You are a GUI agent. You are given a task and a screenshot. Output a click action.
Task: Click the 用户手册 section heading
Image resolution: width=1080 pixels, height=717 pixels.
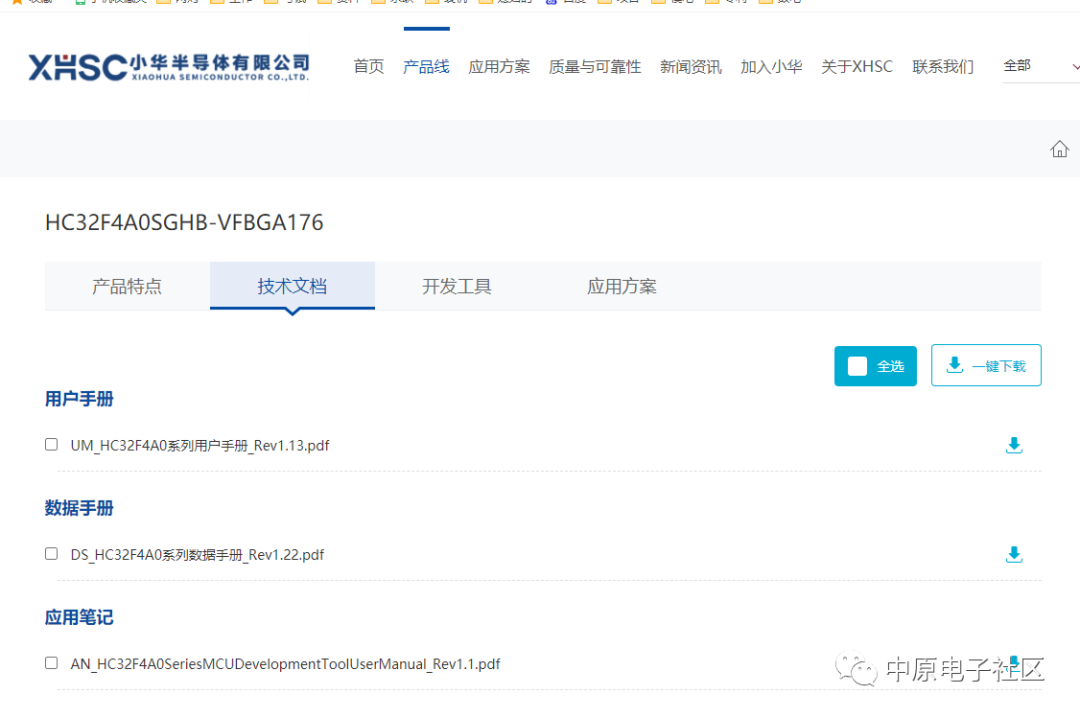tap(79, 399)
